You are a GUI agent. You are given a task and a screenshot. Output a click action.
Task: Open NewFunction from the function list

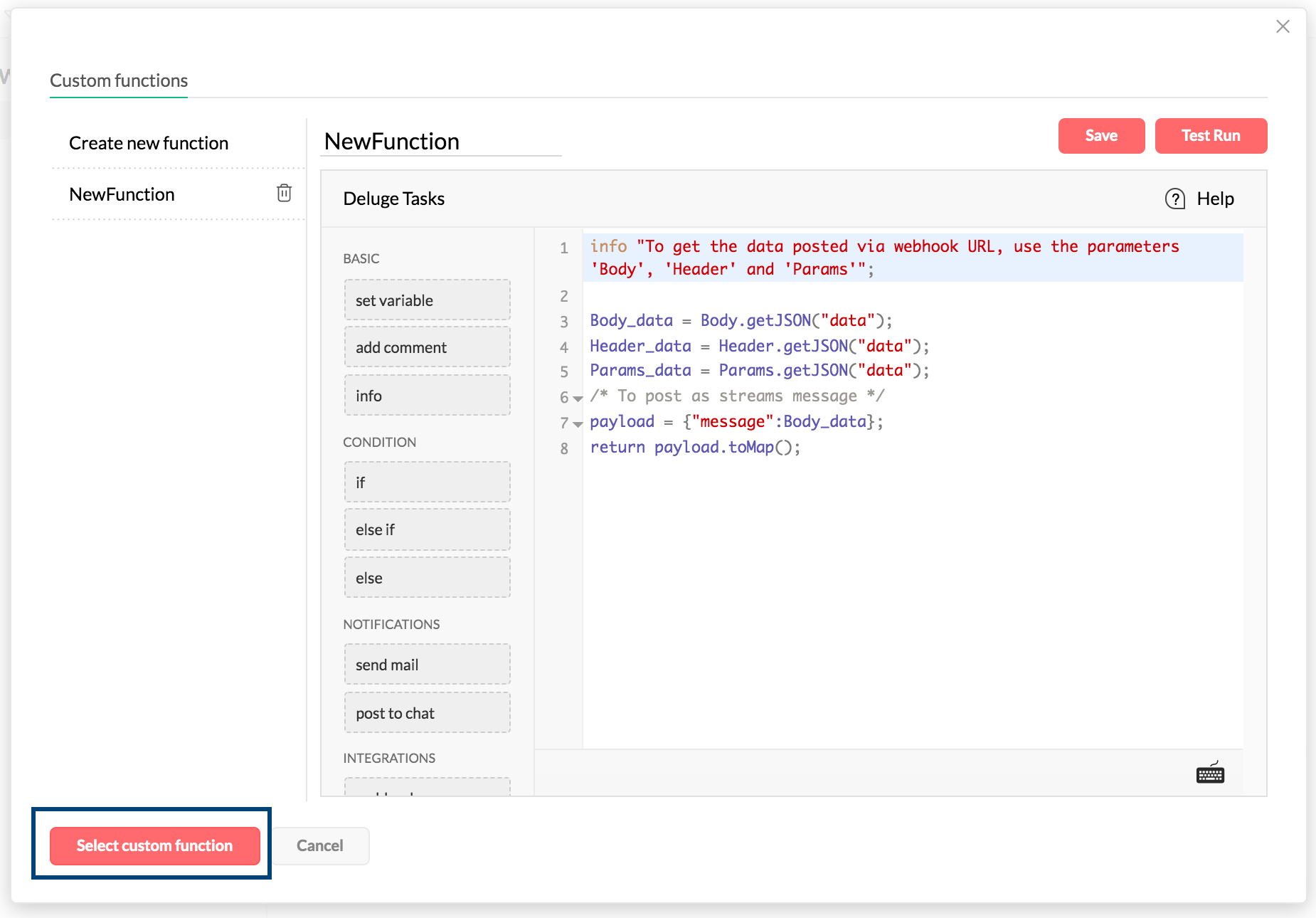coord(122,194)
